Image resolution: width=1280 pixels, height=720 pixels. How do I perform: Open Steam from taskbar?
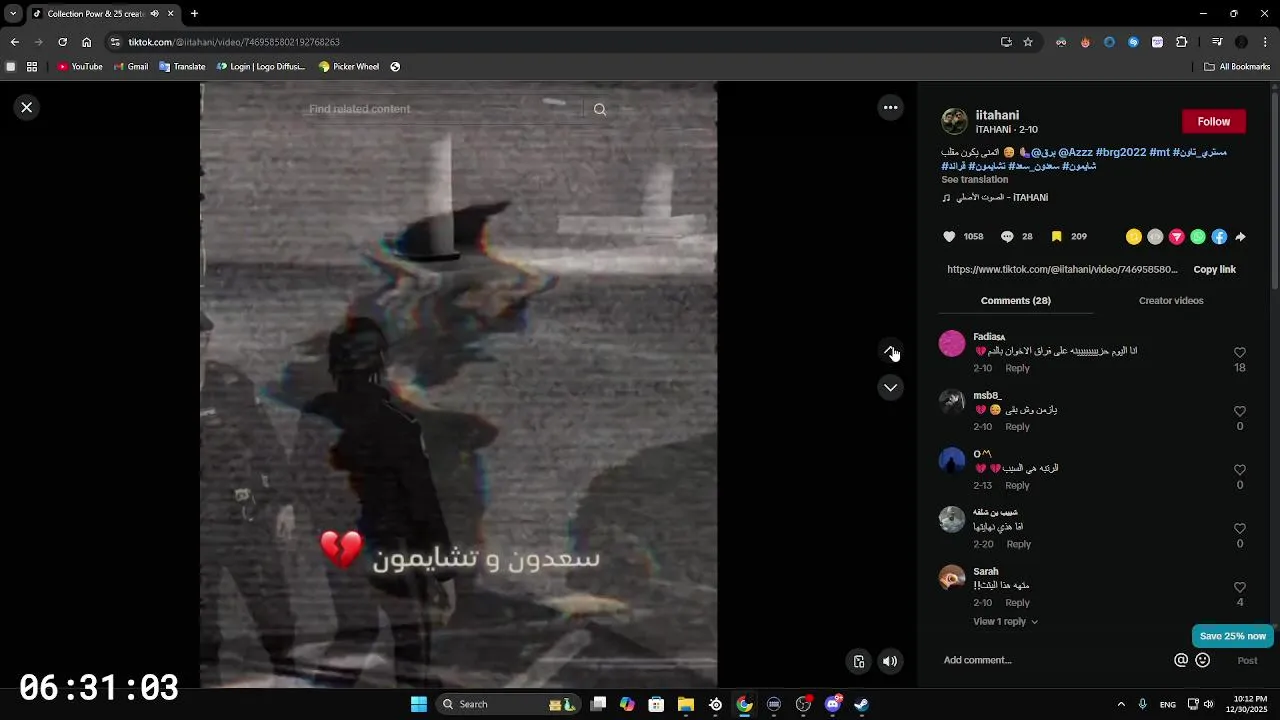[x=861, y=704]
